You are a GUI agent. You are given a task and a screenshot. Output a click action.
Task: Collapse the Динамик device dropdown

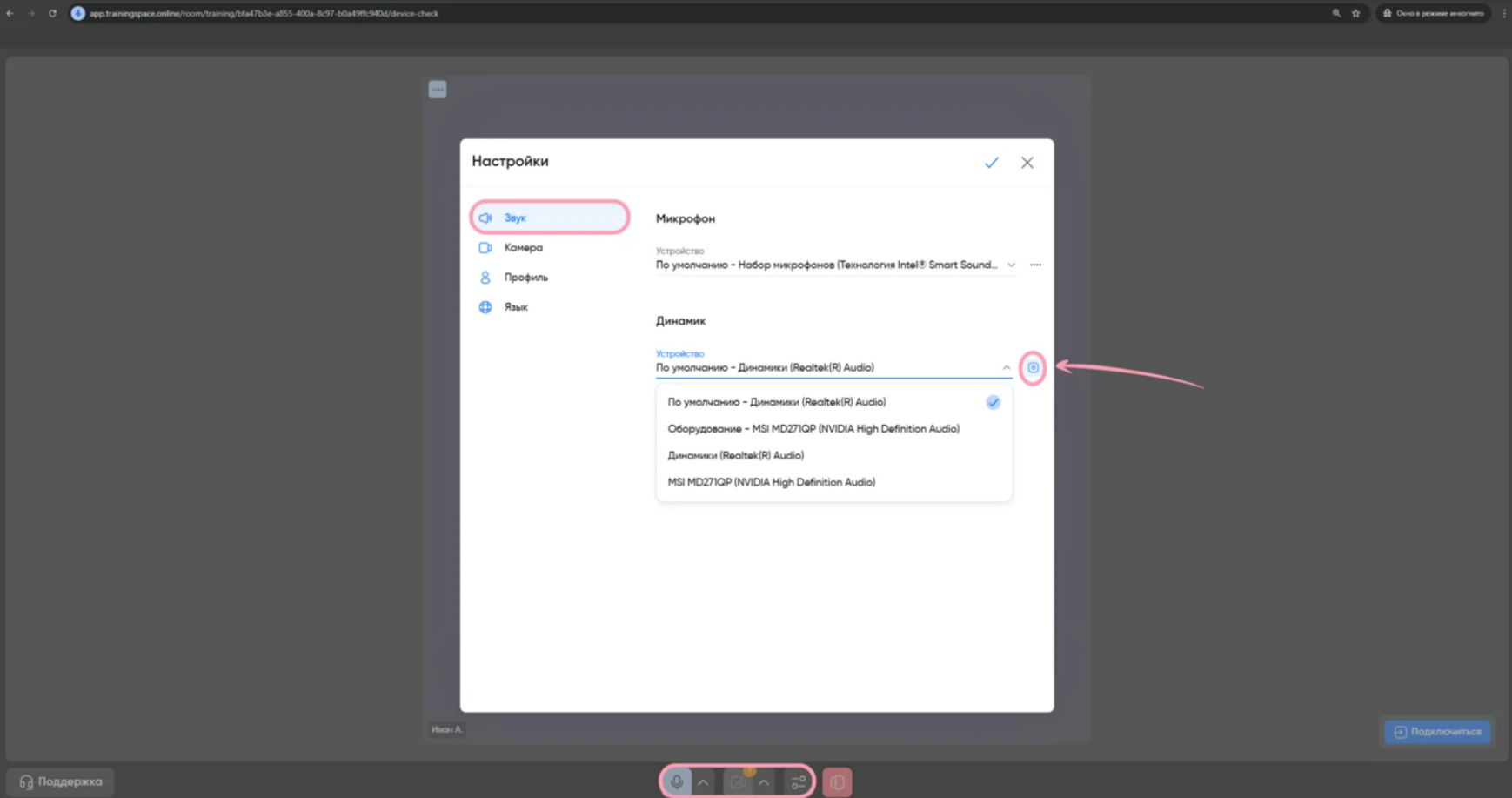click(1006, 367)
